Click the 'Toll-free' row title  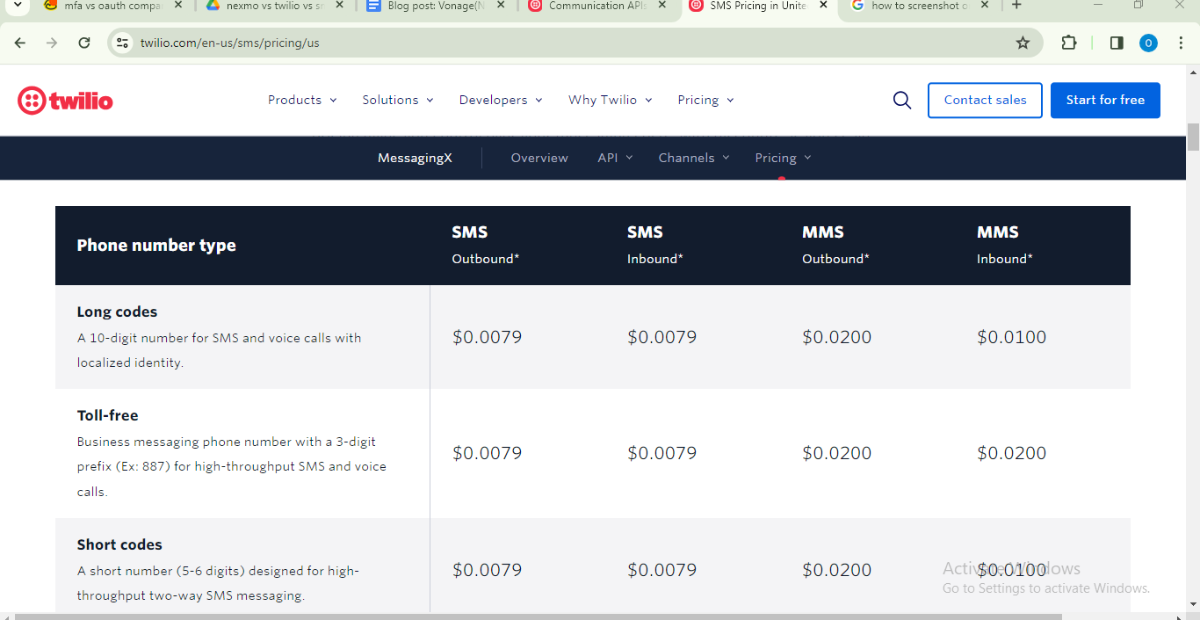tap(107, 415)
